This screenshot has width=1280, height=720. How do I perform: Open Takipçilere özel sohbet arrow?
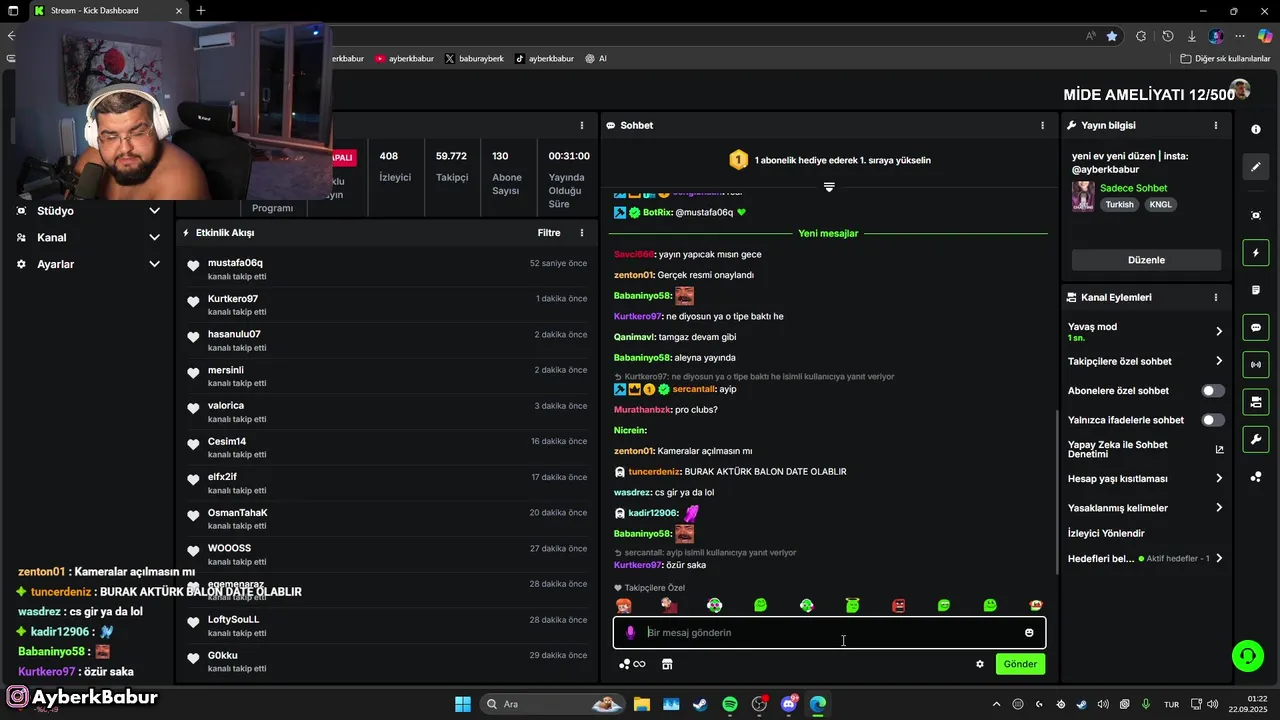tap(1219, 361)
